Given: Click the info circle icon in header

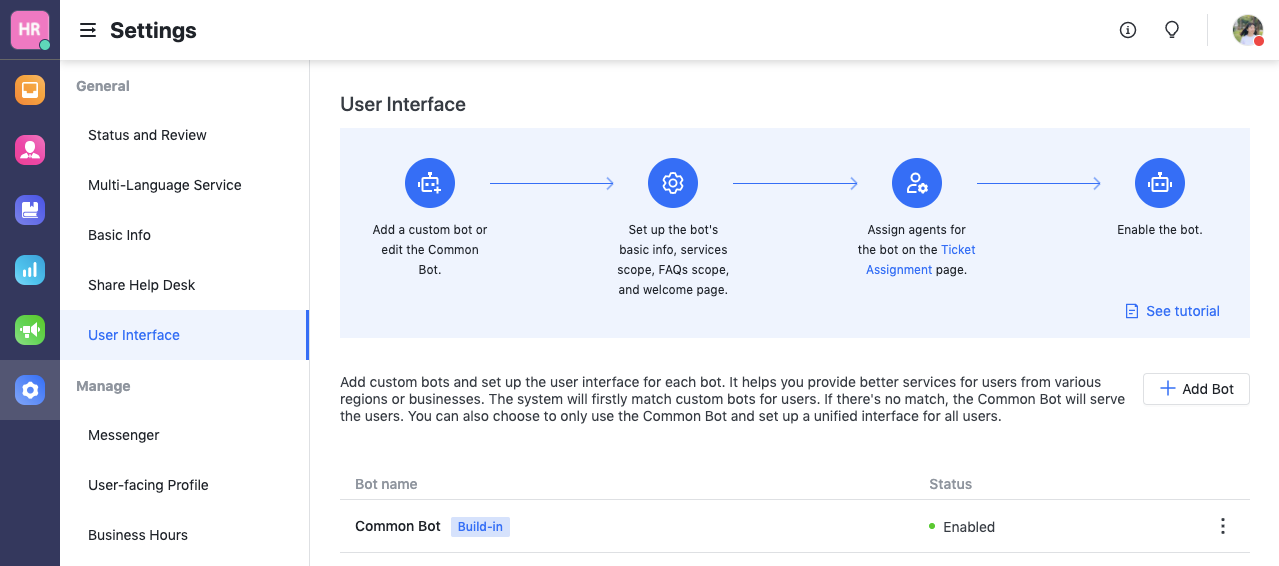Looking at the screenshot, I should point(1128,30).
